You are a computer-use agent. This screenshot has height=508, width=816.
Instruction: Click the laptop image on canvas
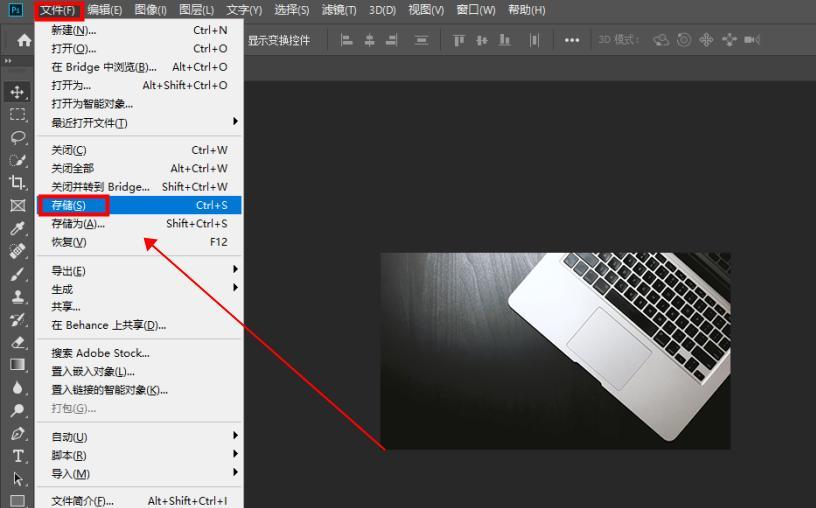click(x=555, y=351)
